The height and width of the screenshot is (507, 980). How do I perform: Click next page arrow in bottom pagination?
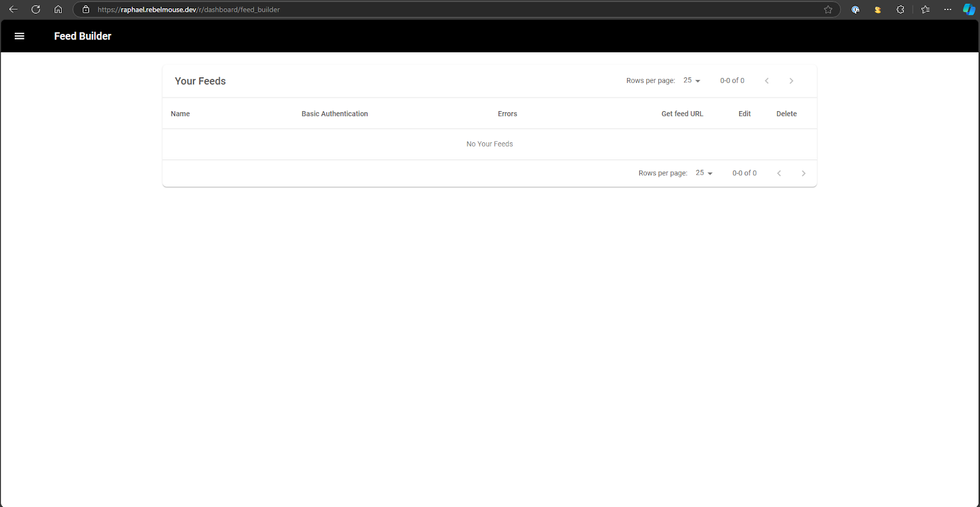[803, 173]
